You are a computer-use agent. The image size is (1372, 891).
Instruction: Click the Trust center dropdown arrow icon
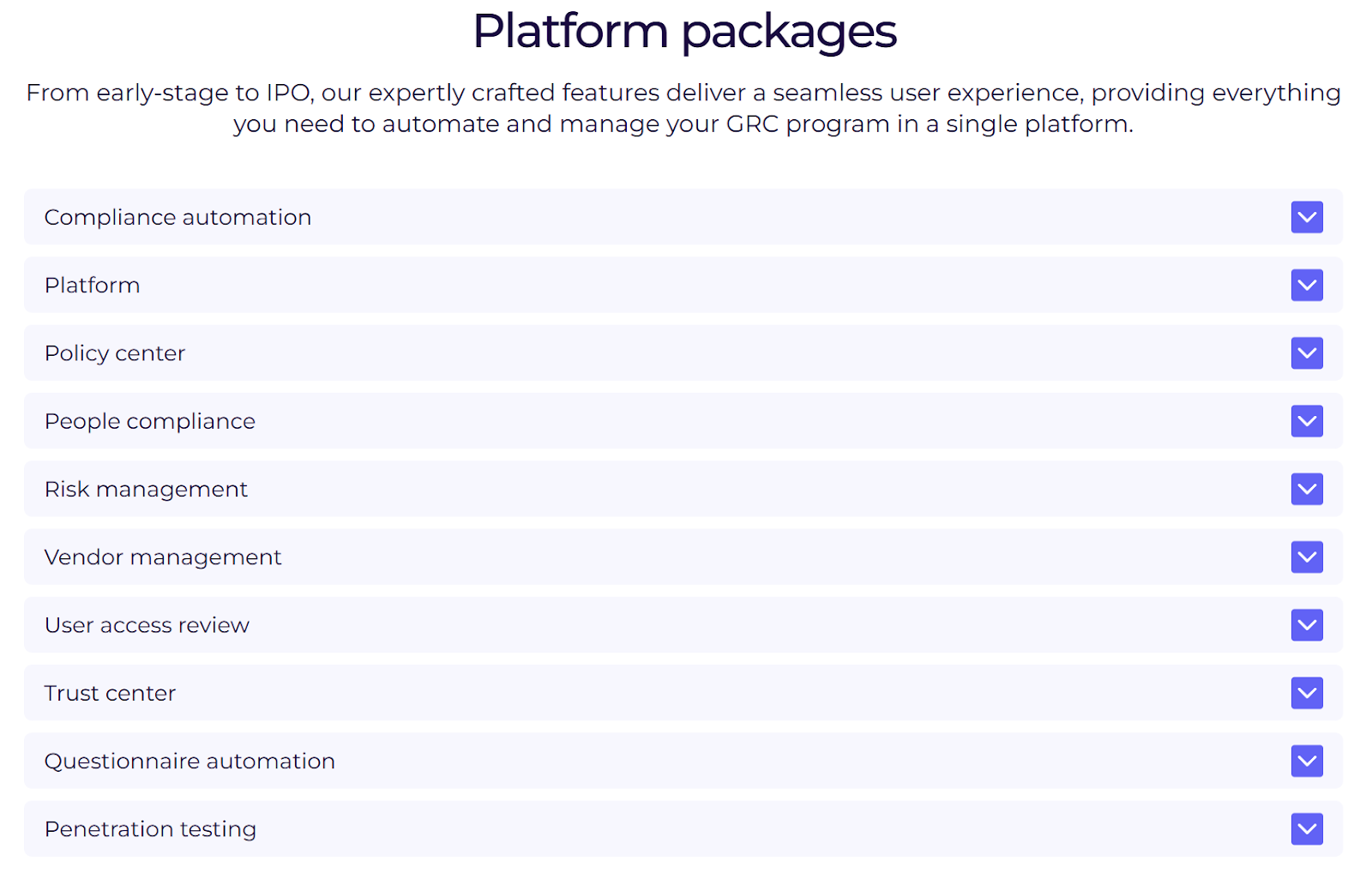tap(1306, 693)
